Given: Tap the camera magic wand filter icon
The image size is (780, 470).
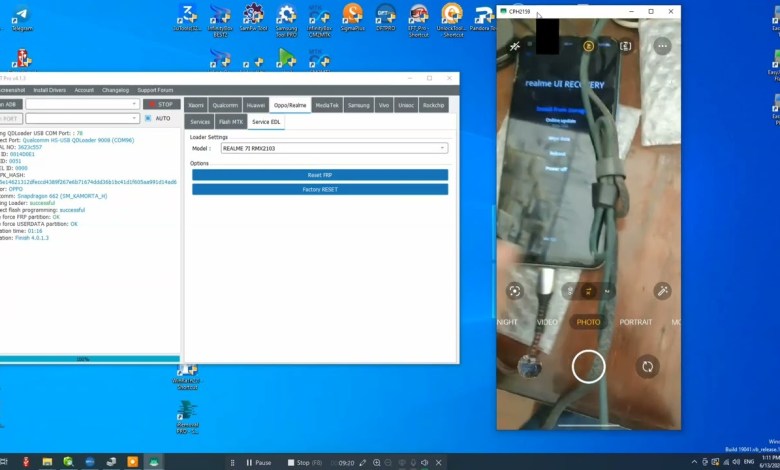Looking at the screenshot, I should tap(661, 291).
